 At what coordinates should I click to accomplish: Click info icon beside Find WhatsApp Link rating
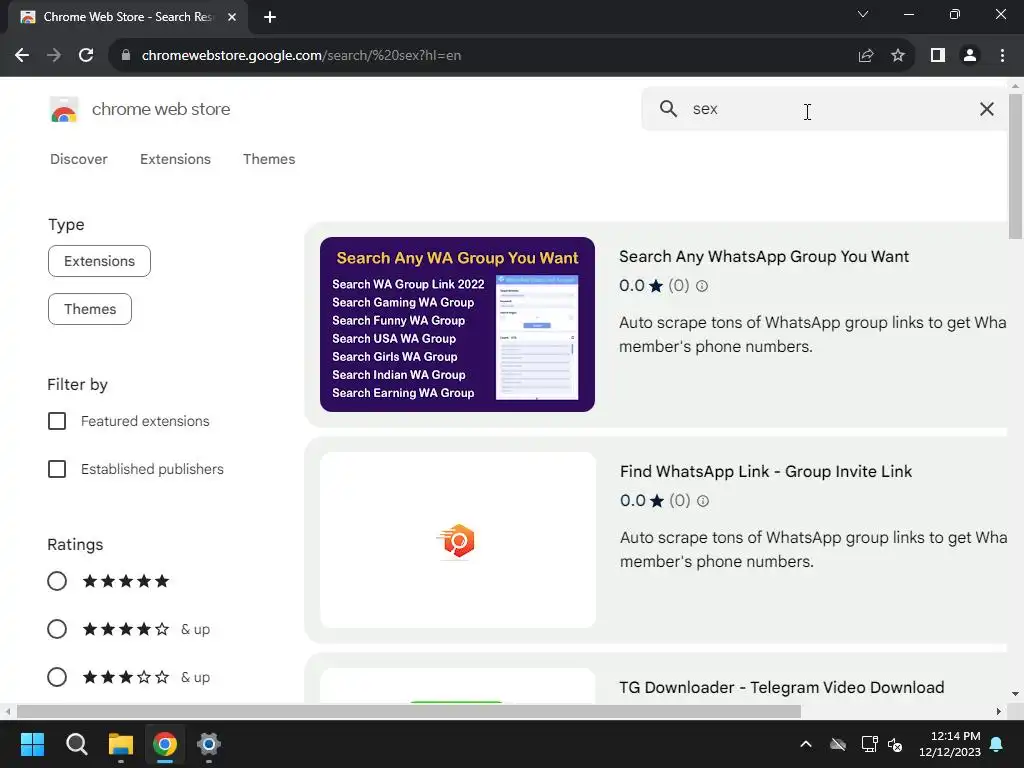coord(703,501)
